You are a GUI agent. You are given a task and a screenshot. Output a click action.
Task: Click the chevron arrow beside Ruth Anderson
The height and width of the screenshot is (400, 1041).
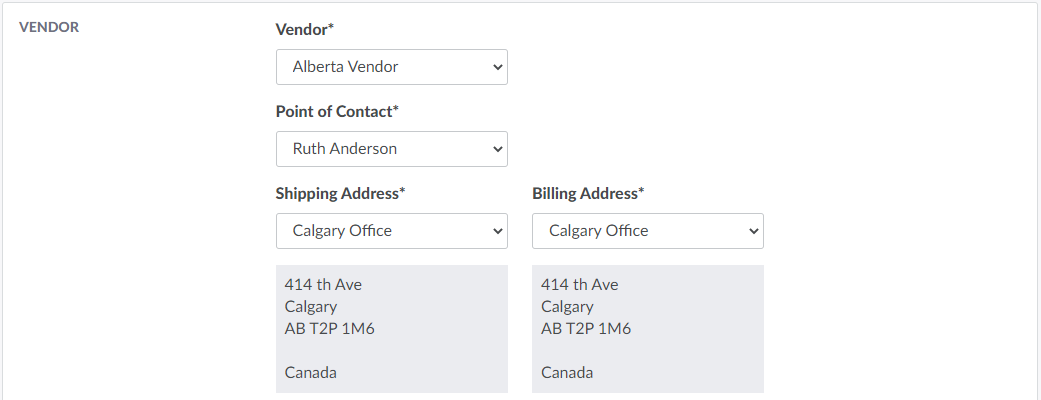pos(498,149)
